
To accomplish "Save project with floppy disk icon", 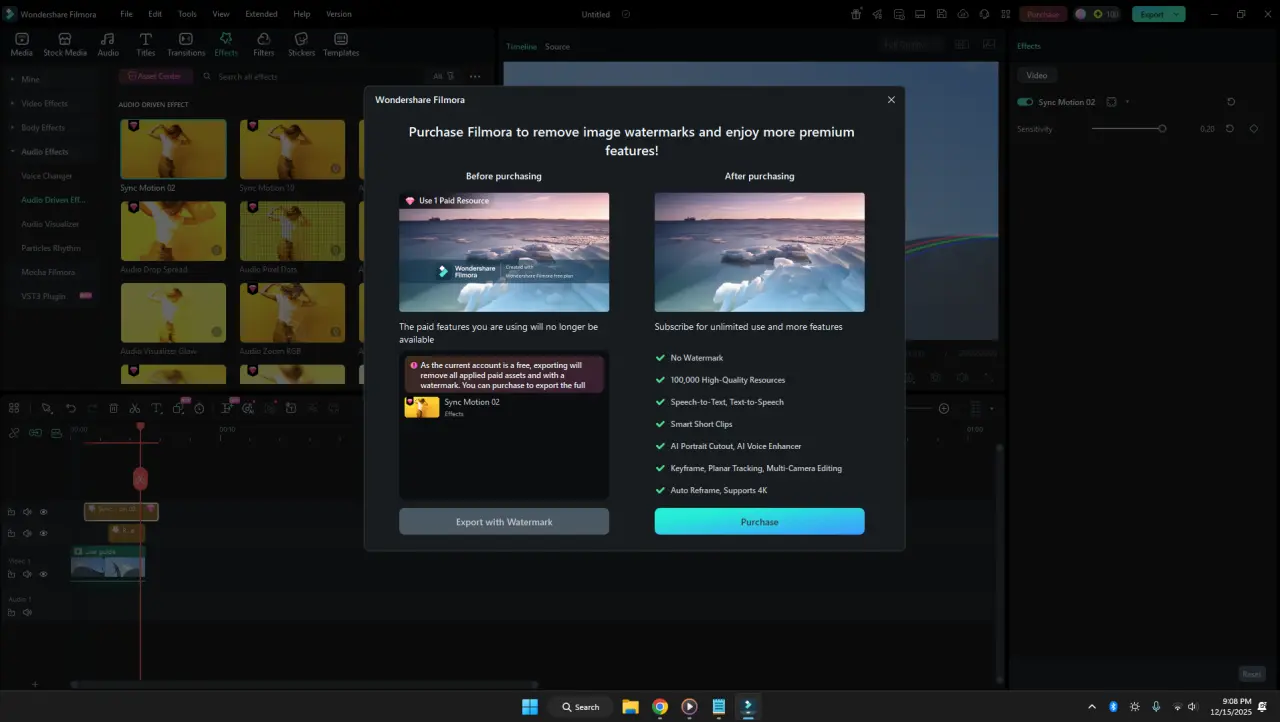I will coord(941,14).
